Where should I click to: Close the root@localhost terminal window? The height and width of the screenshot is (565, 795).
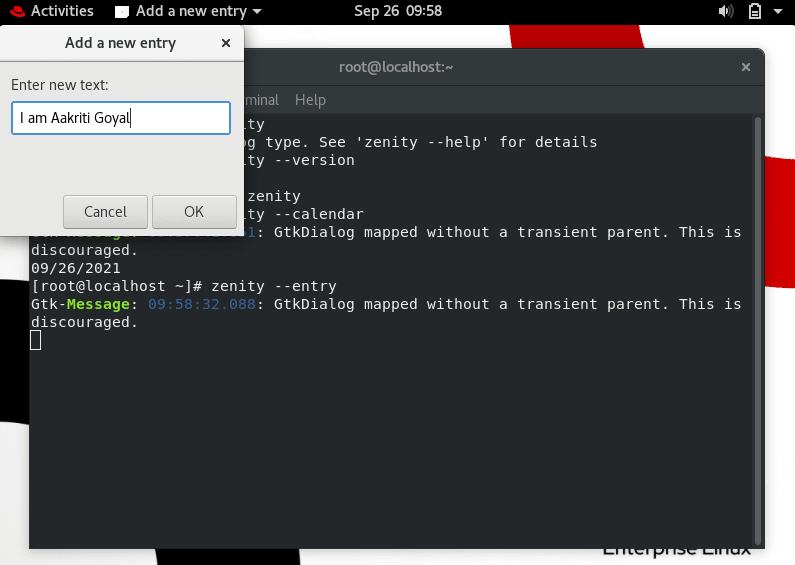pyautogui.click(x=745, y=67)
